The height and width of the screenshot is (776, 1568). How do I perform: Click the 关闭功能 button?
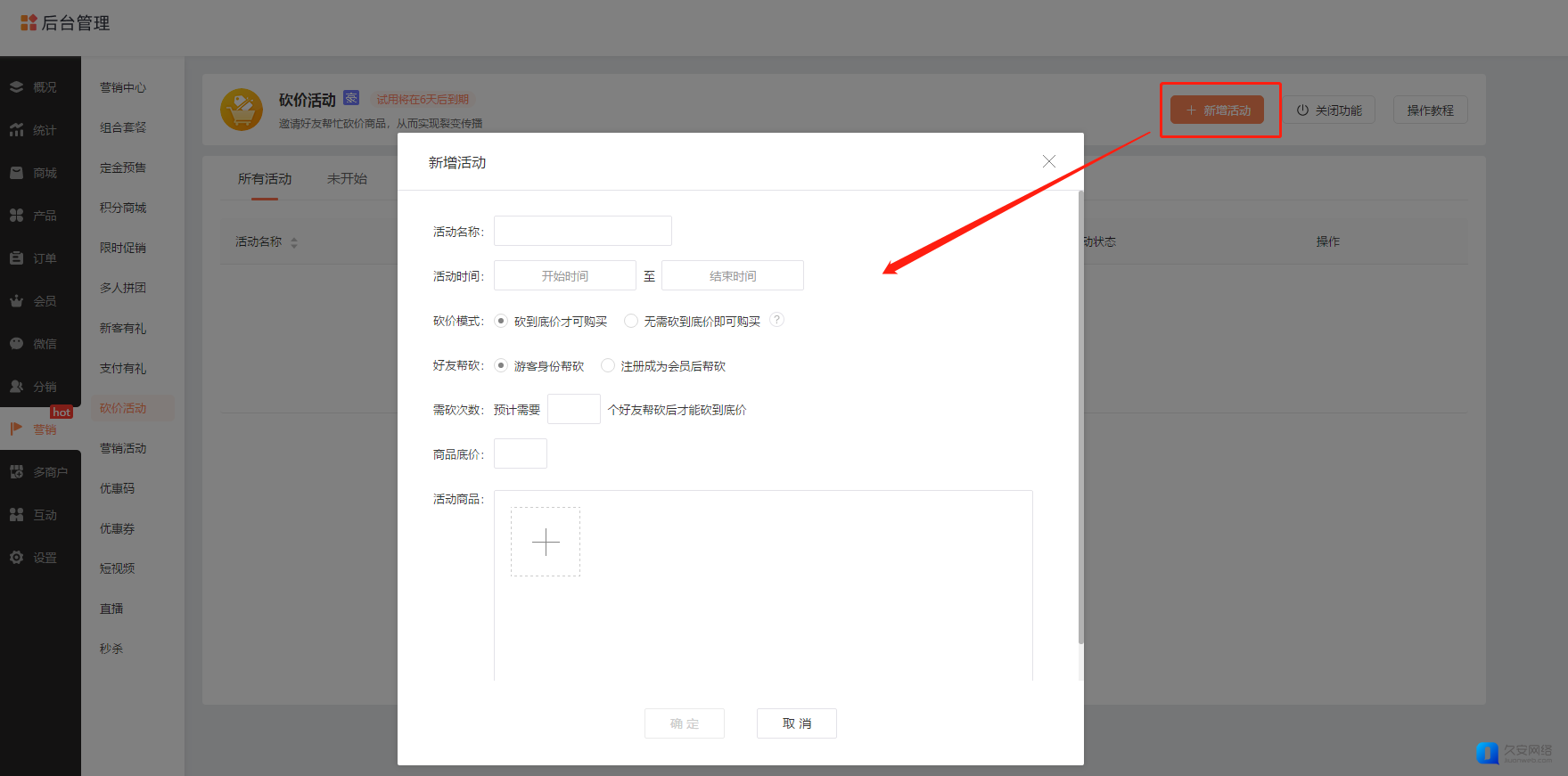click(1329, 110)
